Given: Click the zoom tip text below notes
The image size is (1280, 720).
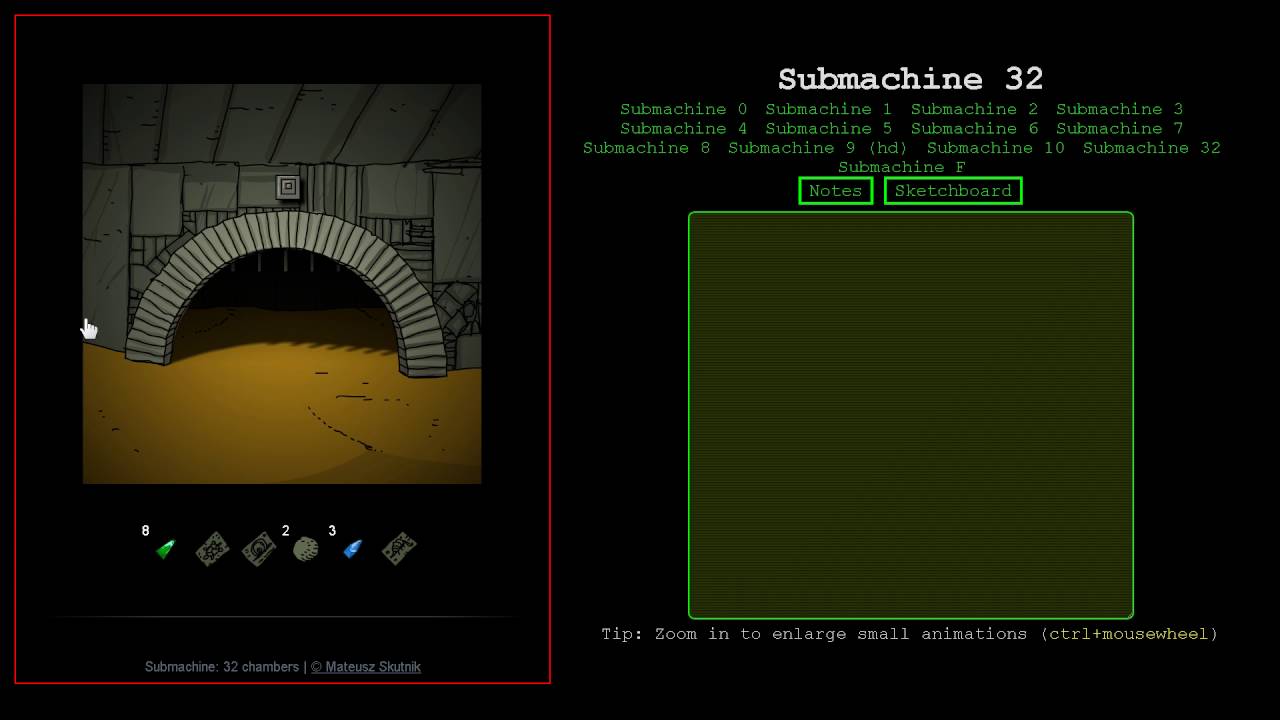Looking at the screenshot, I should 909,634.
